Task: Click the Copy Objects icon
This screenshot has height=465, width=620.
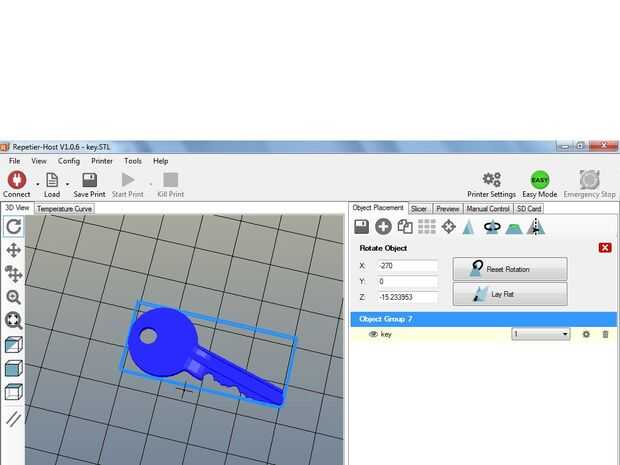Action: pyautogui.click(x=405, y=227)
